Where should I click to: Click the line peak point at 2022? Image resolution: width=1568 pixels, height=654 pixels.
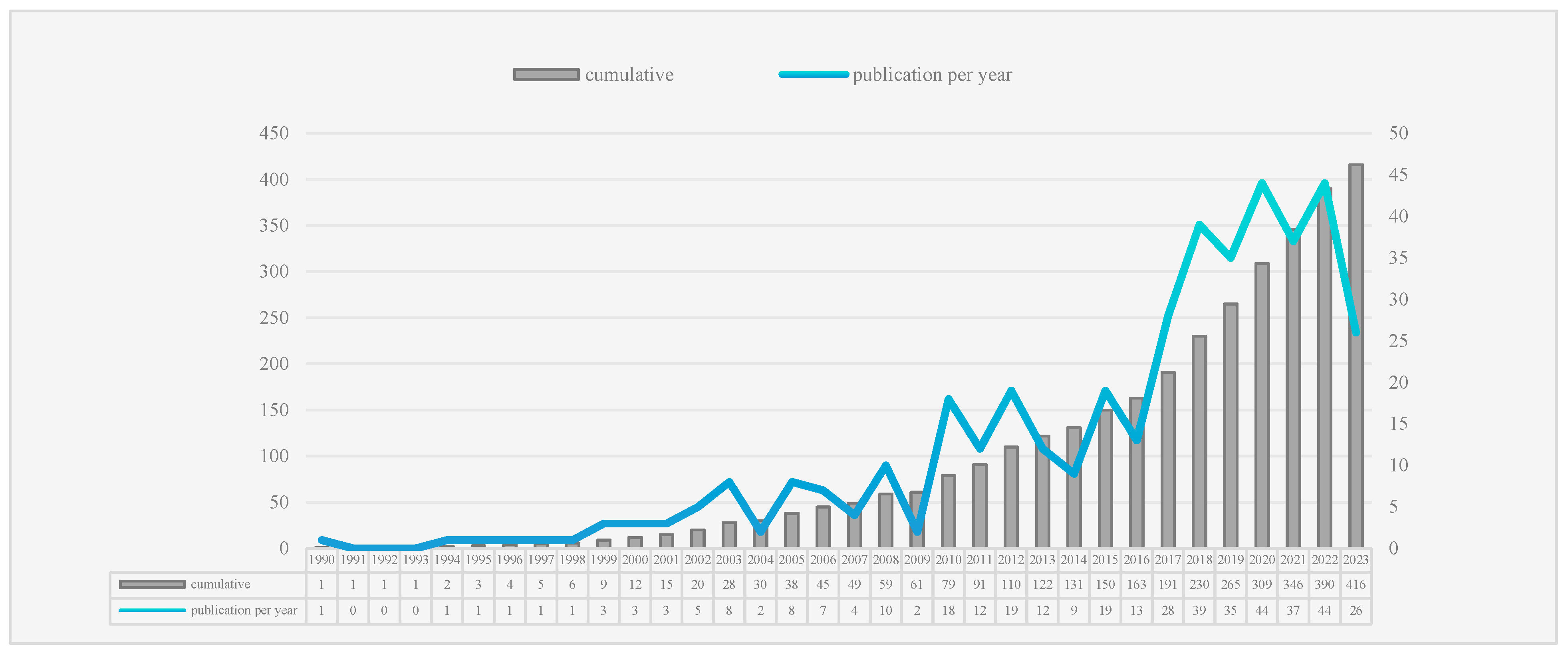(x=1324, y=183)
